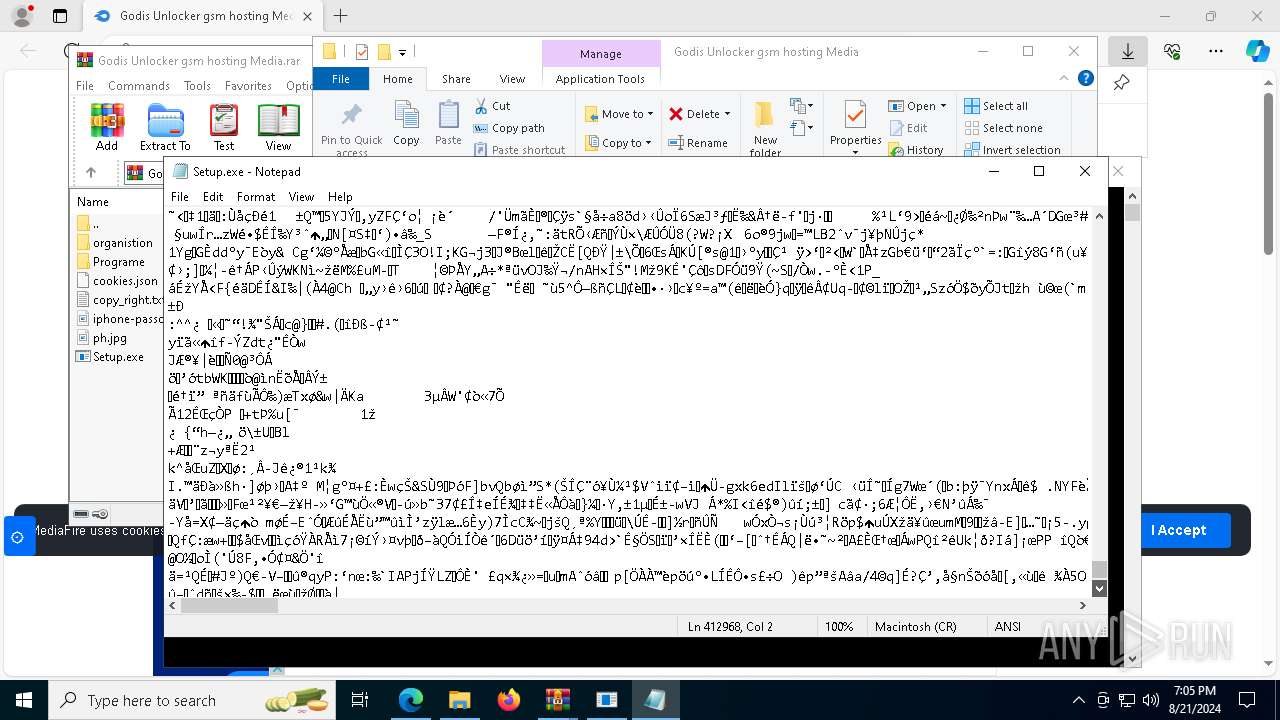This screenshot has height=720, width=1280.
Task: Open the Edge profile icon
Action: coord(22,16)
